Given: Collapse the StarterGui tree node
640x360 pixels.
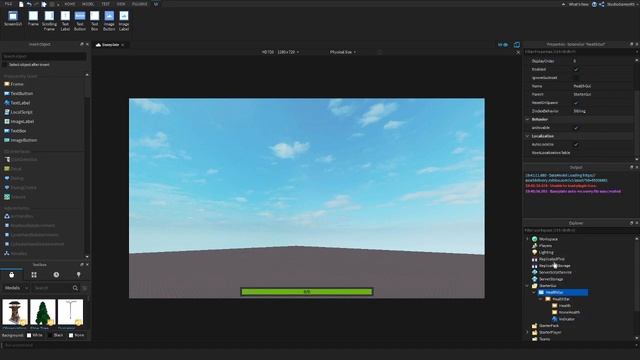Looking at the screenshot, I should pos(527,286).
